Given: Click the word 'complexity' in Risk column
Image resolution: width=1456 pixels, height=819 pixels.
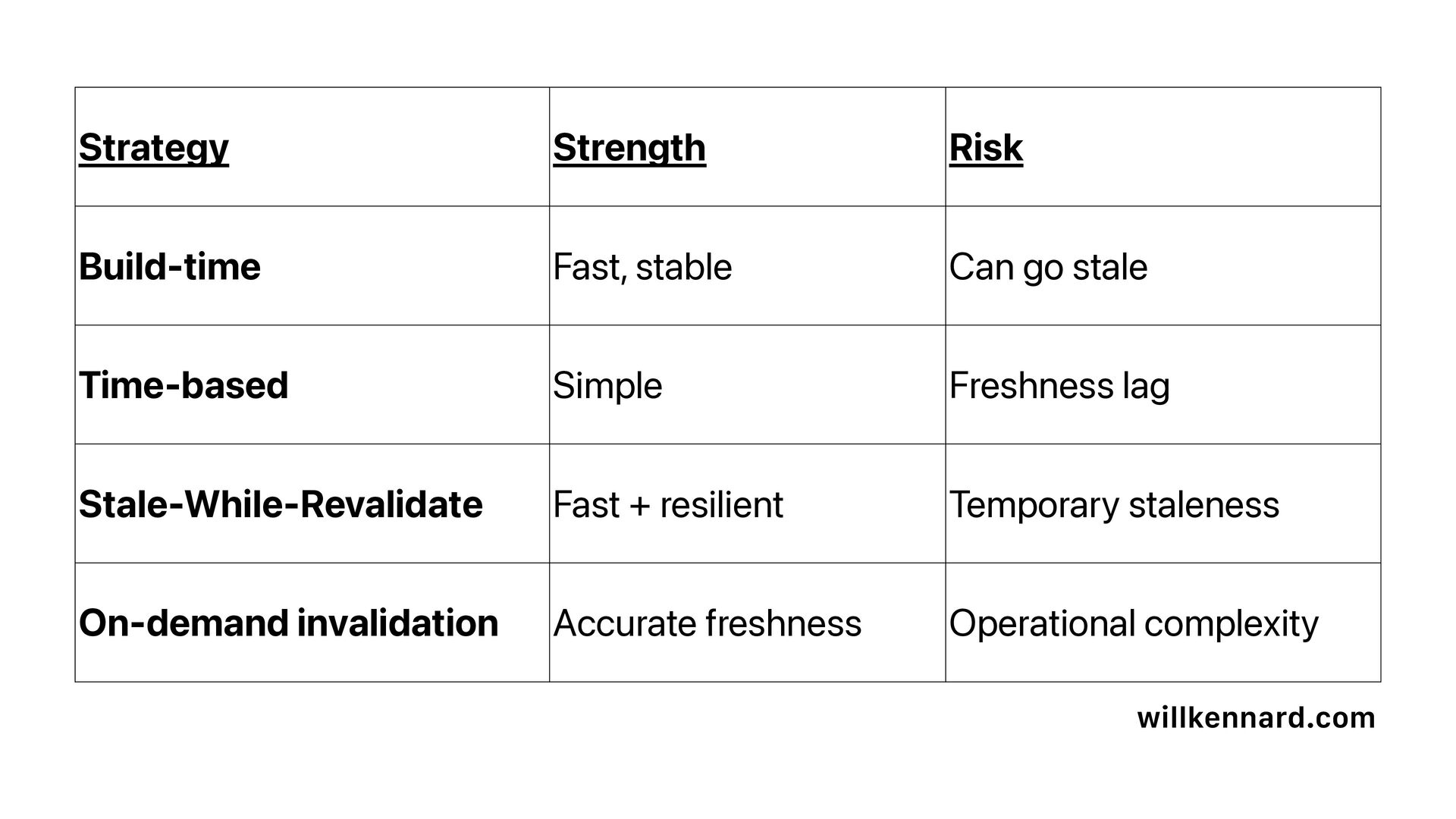Looking at the screenshot, I should point(1231,624).
